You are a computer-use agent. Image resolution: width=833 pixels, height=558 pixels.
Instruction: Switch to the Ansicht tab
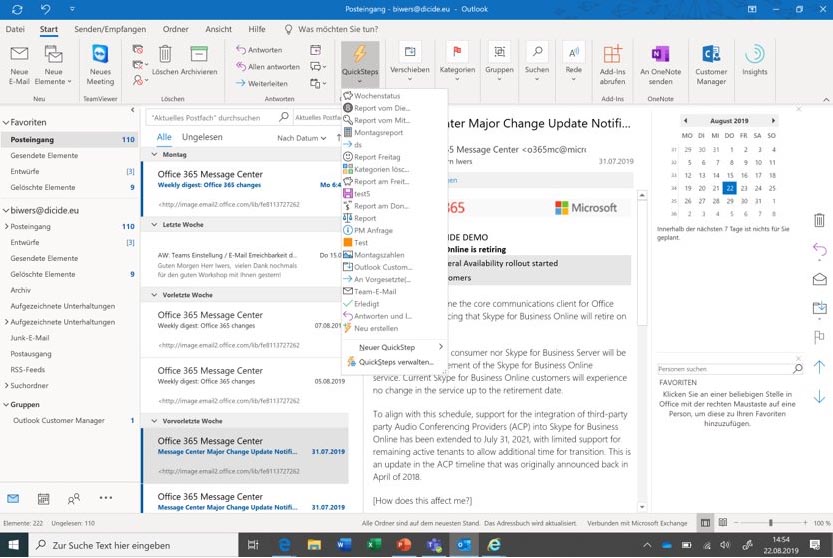click(218, 29)
